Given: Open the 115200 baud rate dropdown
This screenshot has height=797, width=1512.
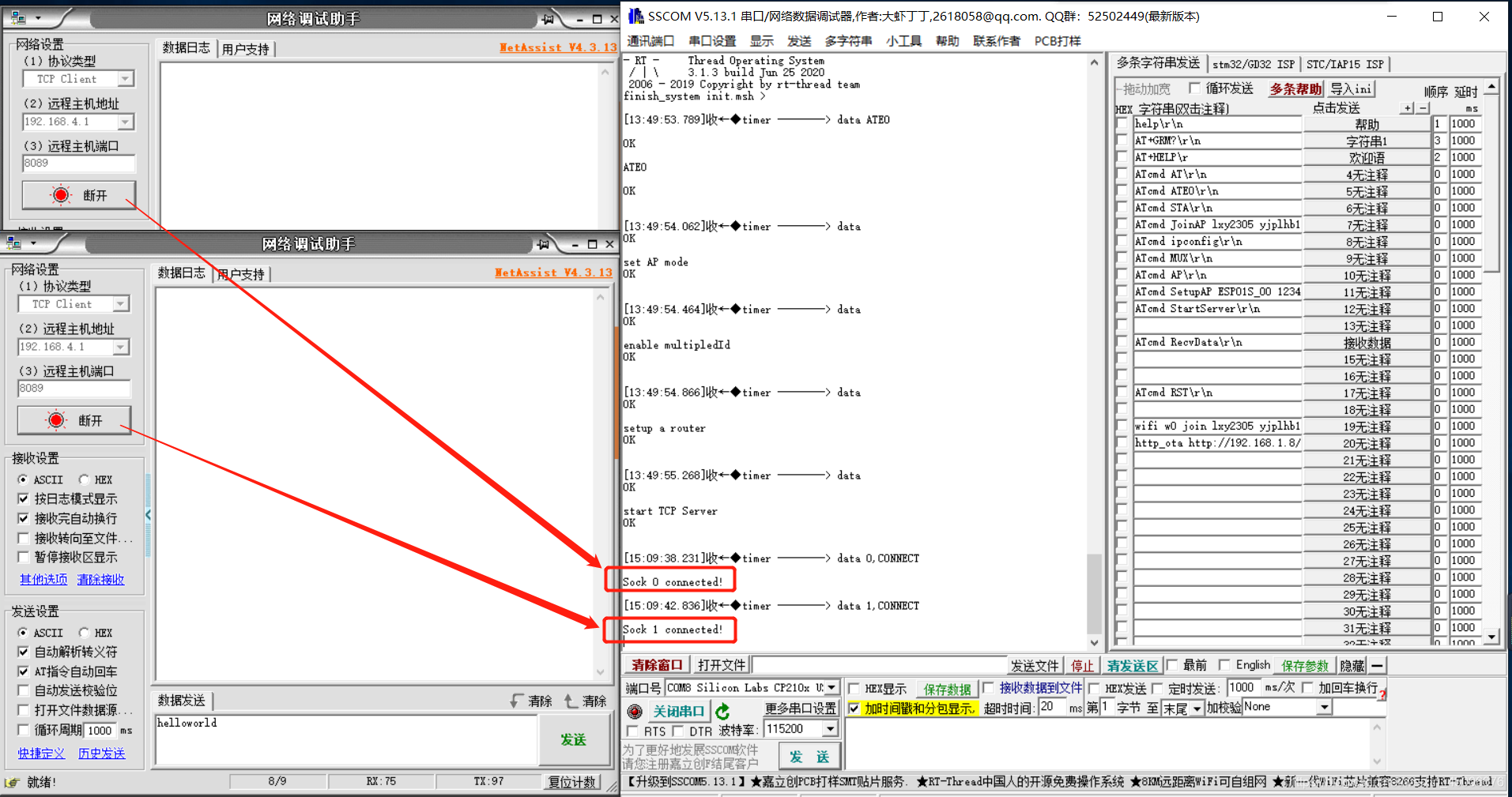Looking at the screenshot, I should pos(831,729).
